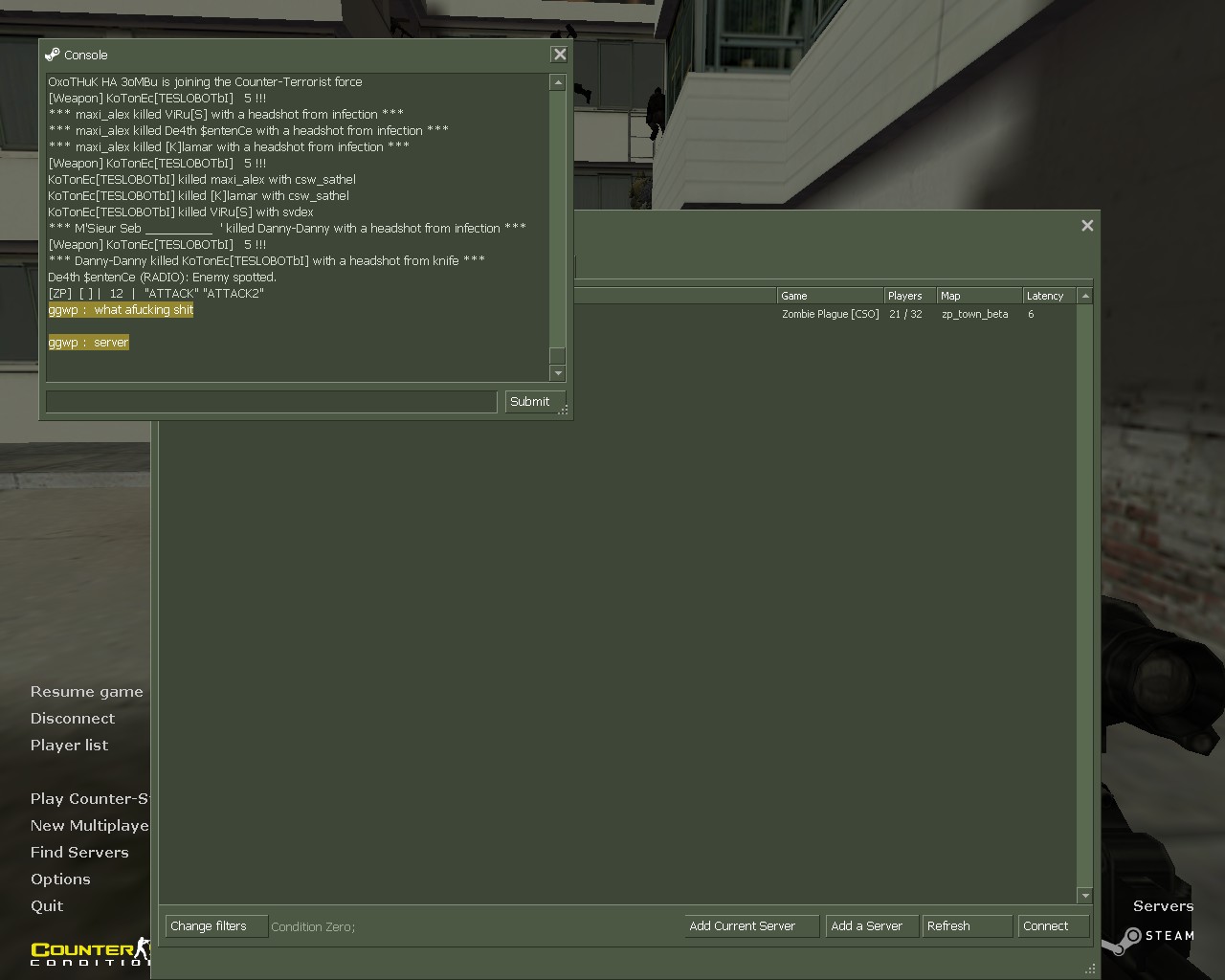Sort server list by Latency column
The image size is (1225, 980).
click(1044, 296)
